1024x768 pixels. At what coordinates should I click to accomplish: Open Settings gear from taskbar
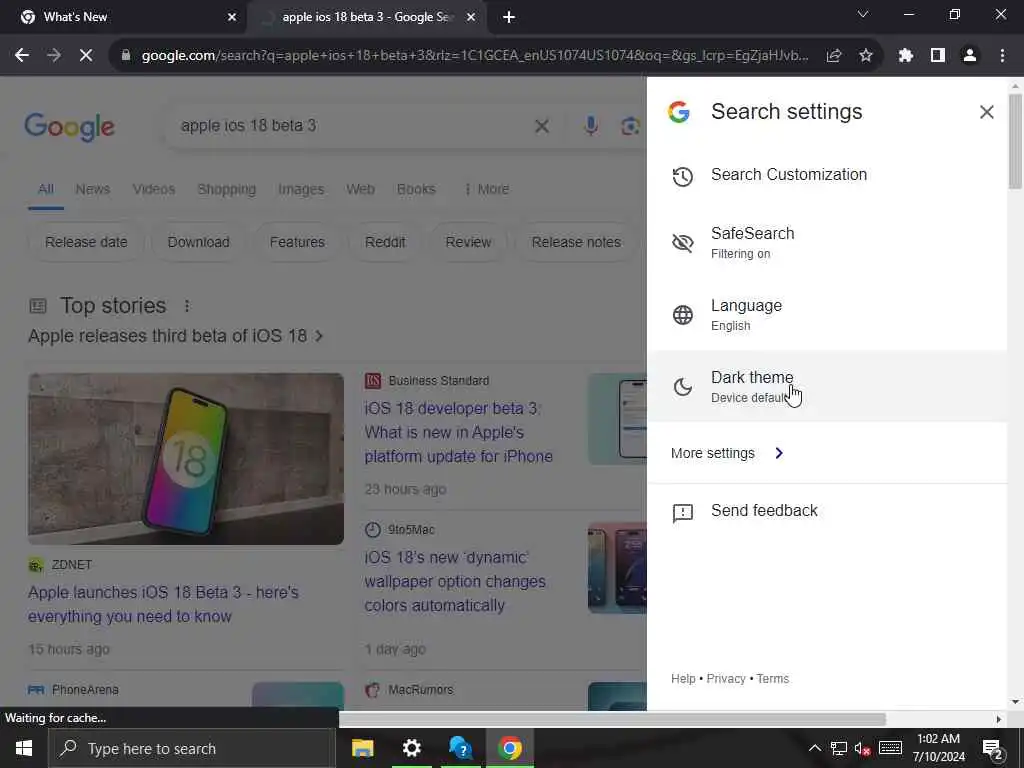point(411,748)
